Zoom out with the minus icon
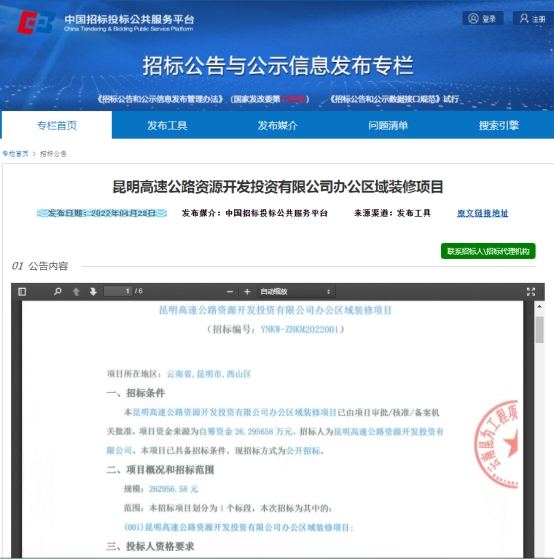 (x=230, y=292)
